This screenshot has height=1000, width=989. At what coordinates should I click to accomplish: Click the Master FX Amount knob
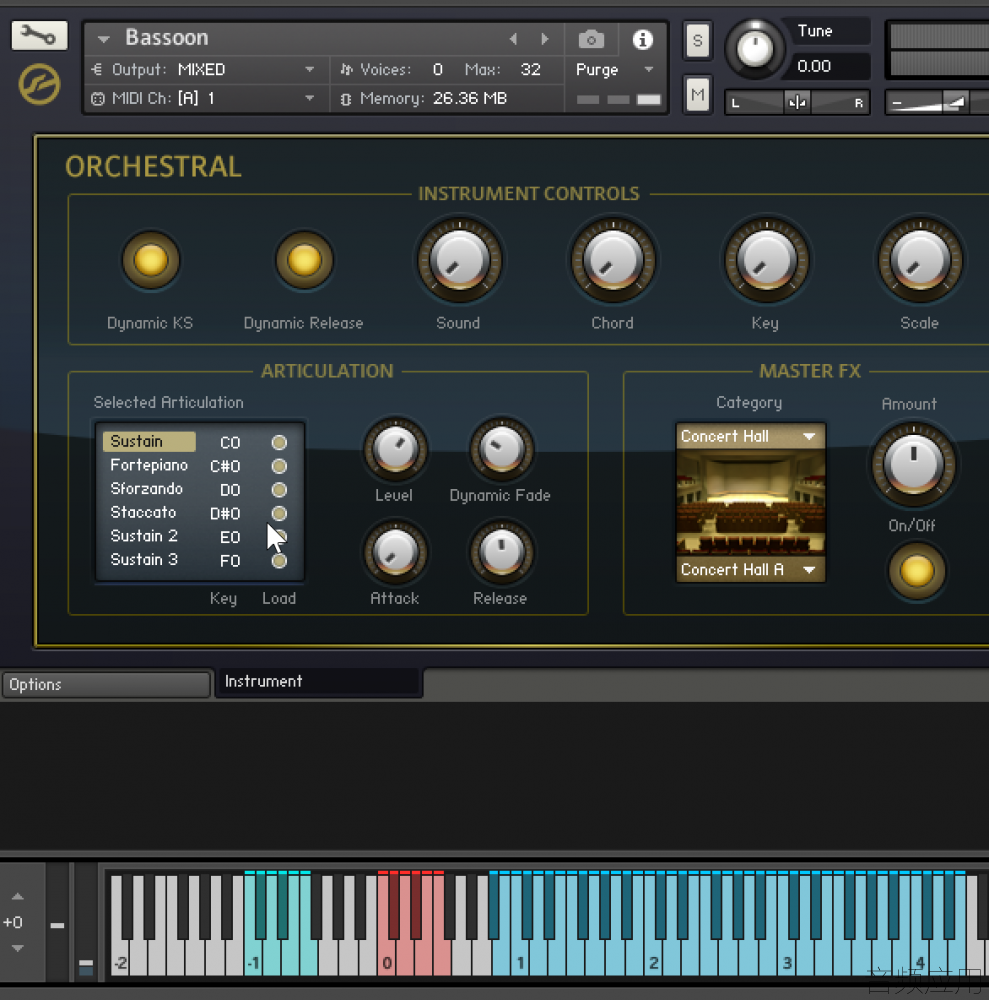913,463
